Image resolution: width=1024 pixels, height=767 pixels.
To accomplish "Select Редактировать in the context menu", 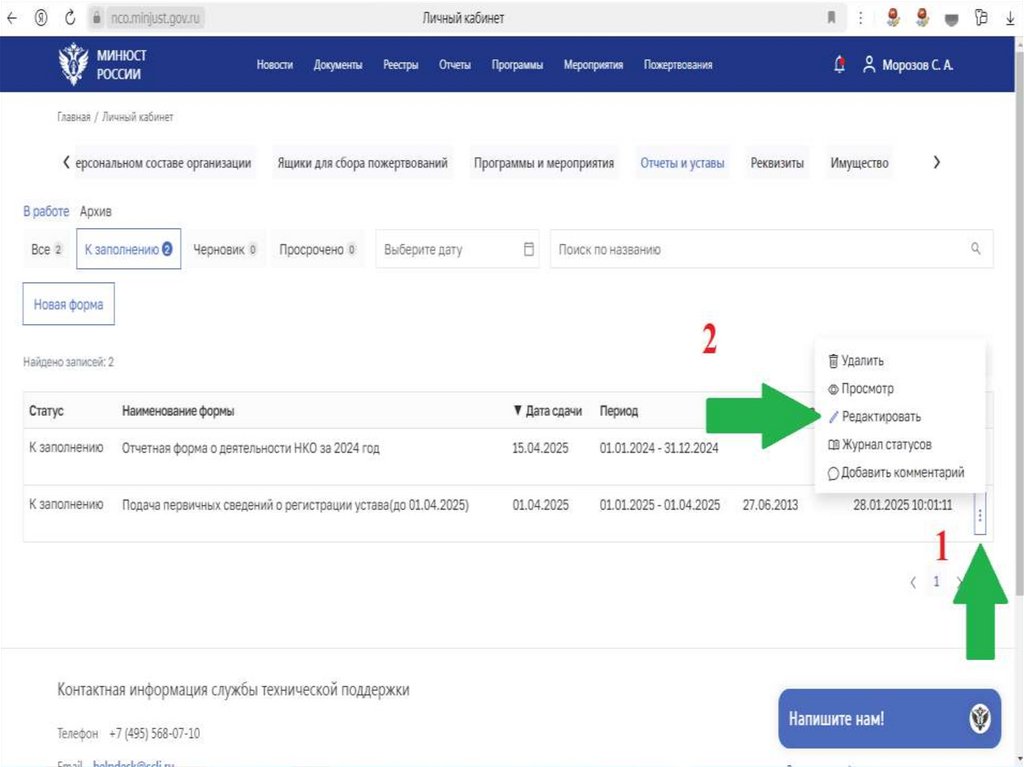I will [880, 417].
